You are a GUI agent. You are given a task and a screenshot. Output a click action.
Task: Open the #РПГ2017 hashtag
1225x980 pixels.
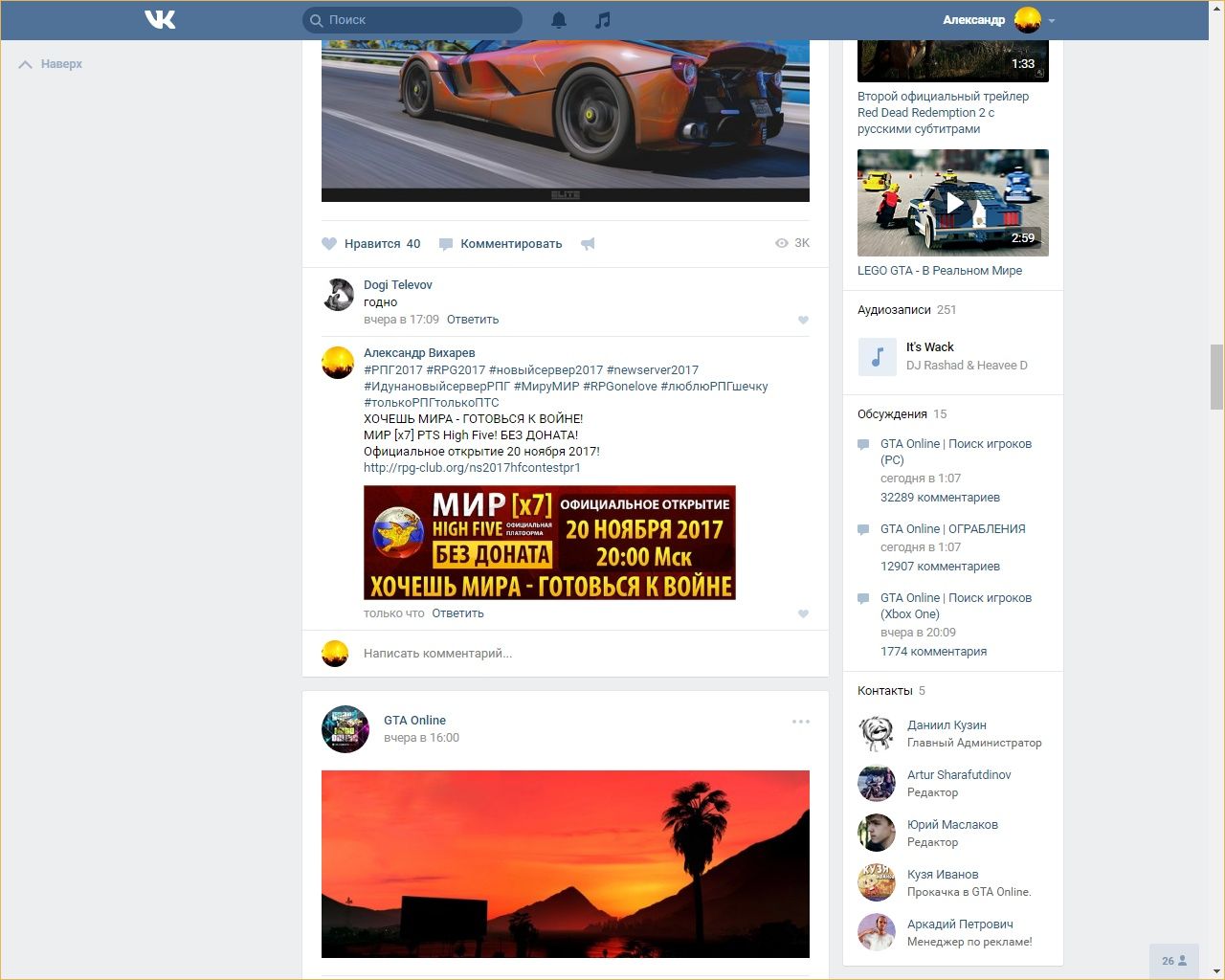pos(393,370)
